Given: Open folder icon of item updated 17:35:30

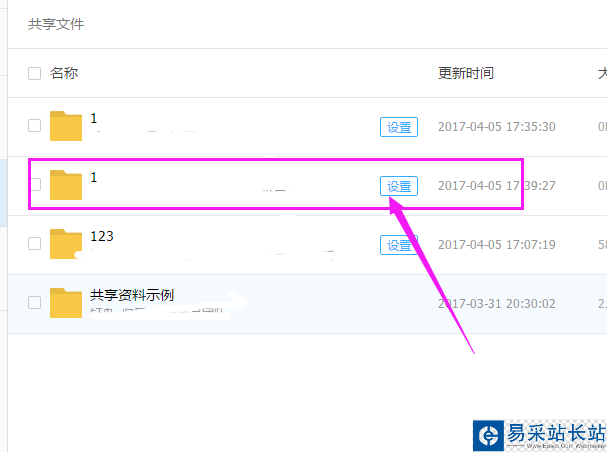Looking at the screenshot, I should coord(66,126).
